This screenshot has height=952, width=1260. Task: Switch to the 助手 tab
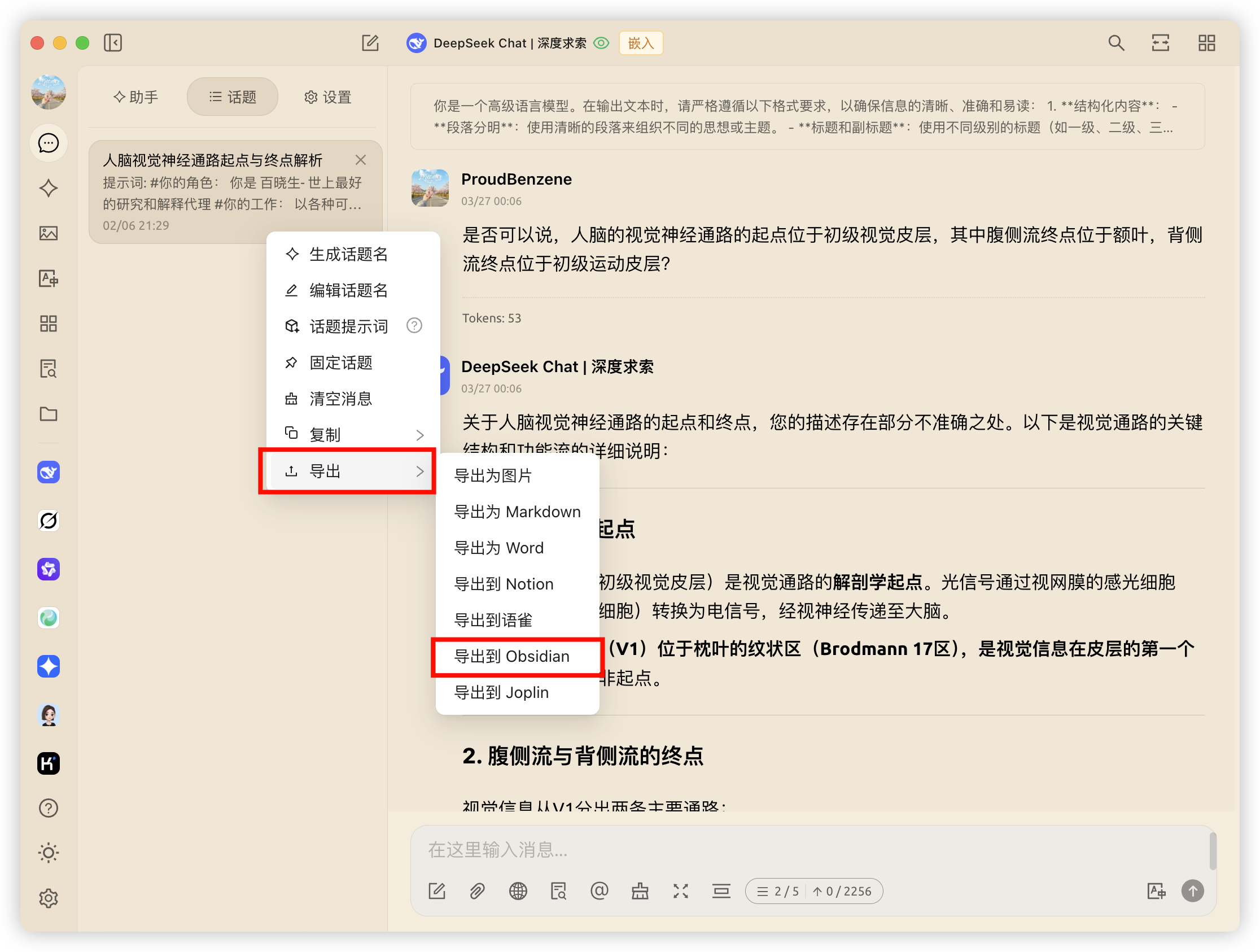coord(136,97)
